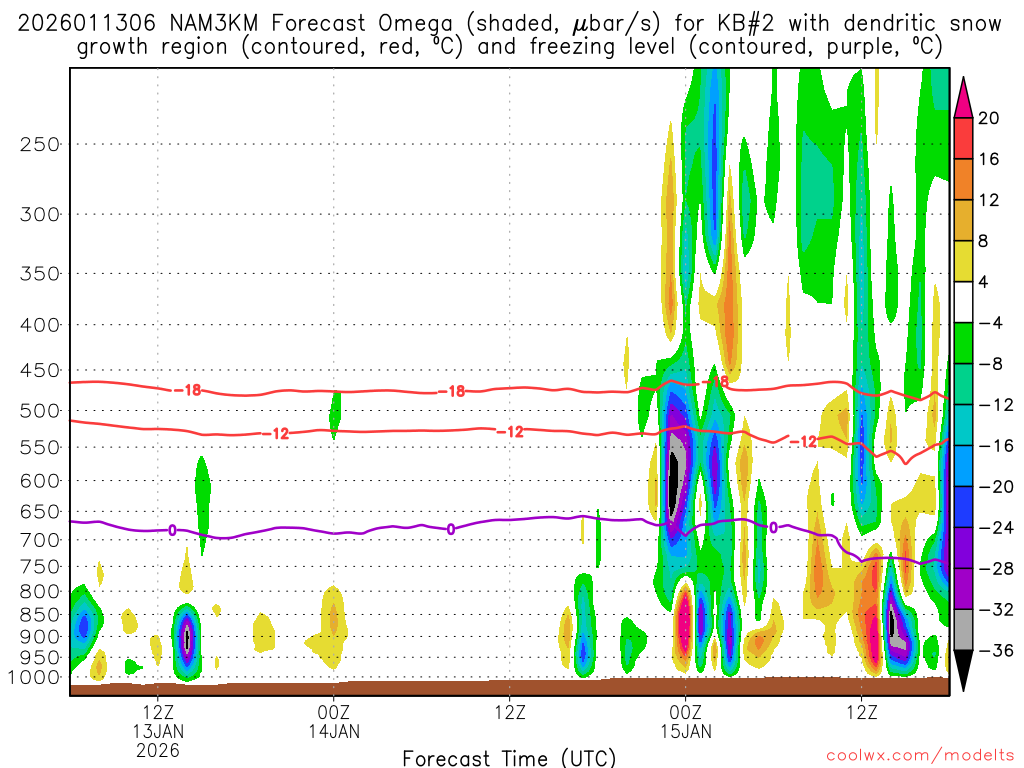
Task: Click the colorbar value 16
Action: (989, 159)
